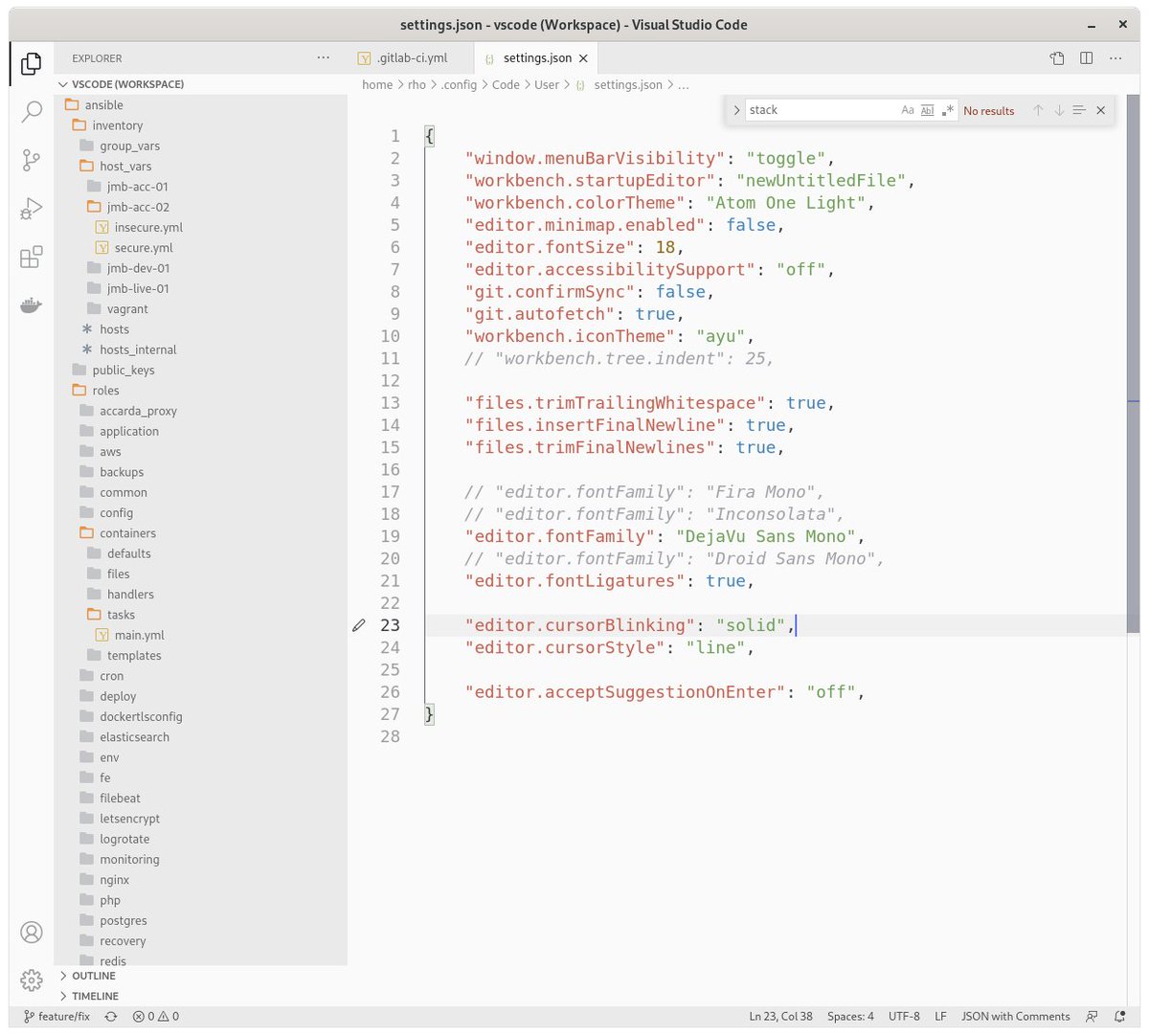Open the Source Control view
The height and width of the screenshot is (1036, 1149).
tap(32, 160)
